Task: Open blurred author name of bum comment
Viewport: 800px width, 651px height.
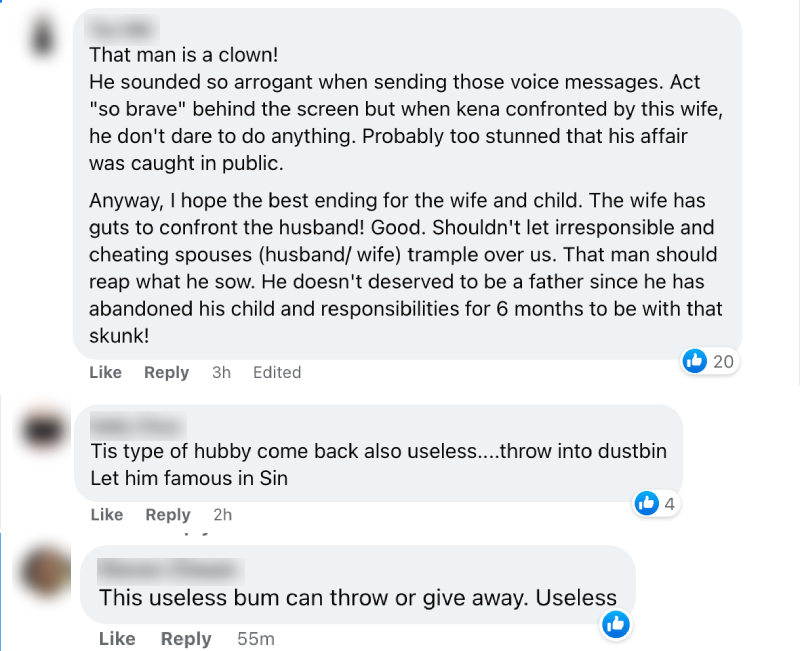Action: 170,569
